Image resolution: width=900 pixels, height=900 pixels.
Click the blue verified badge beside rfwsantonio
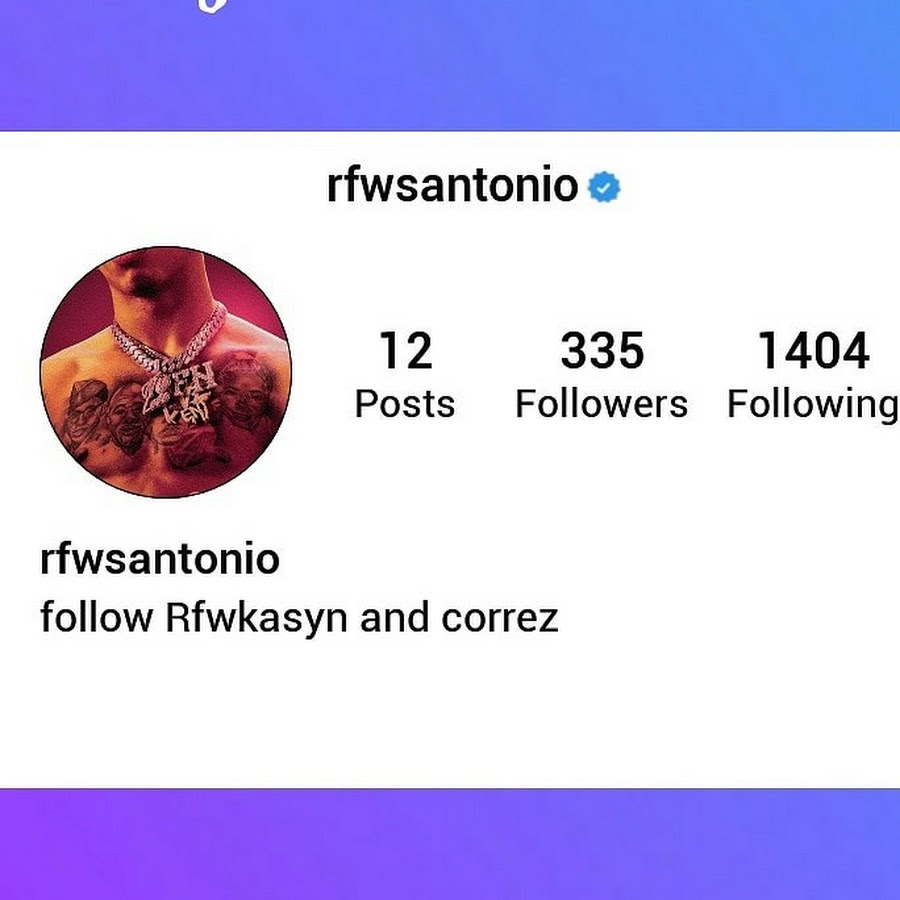(x=604, y=187)
